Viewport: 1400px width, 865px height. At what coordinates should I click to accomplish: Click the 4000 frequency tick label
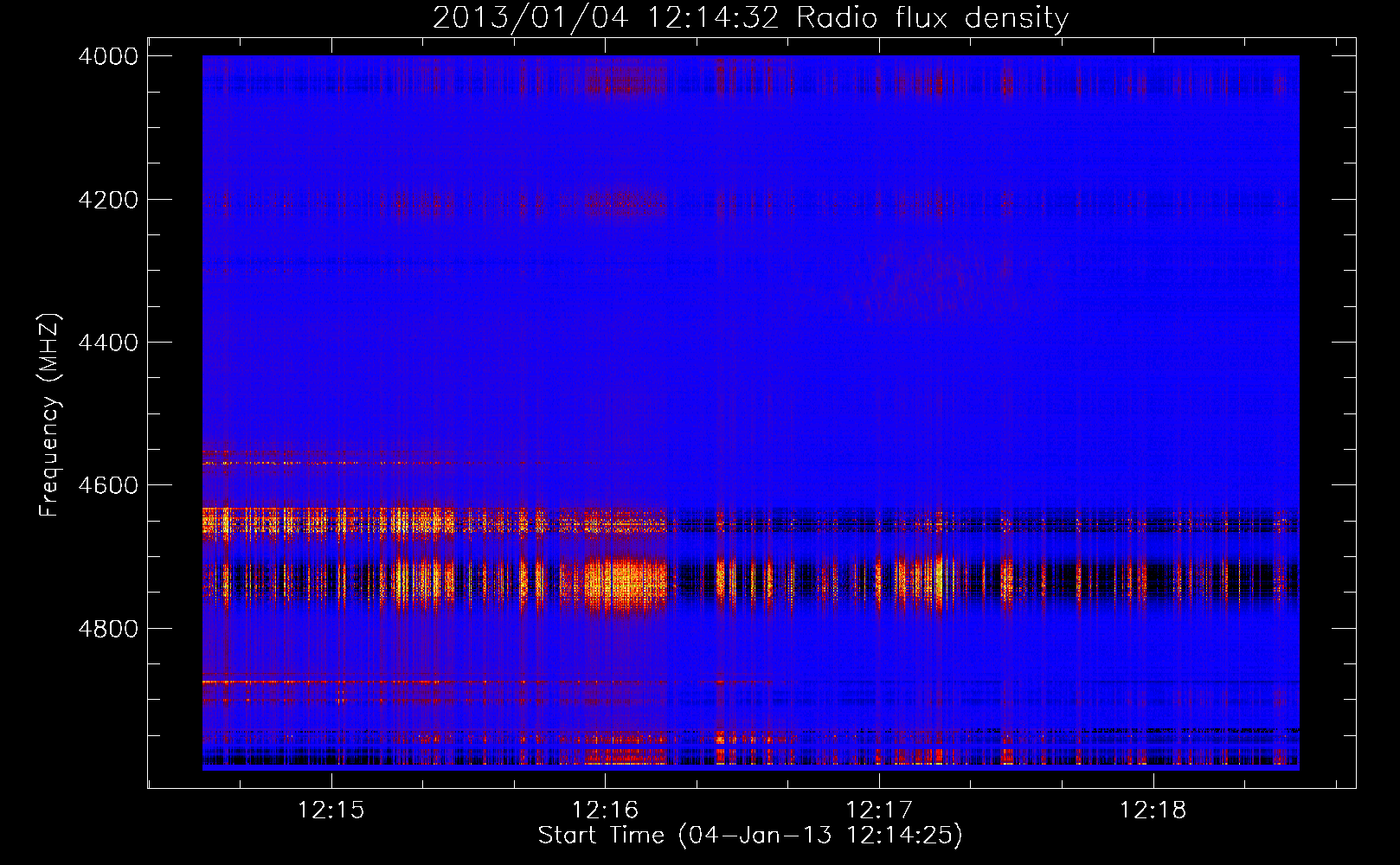[108, 56]
